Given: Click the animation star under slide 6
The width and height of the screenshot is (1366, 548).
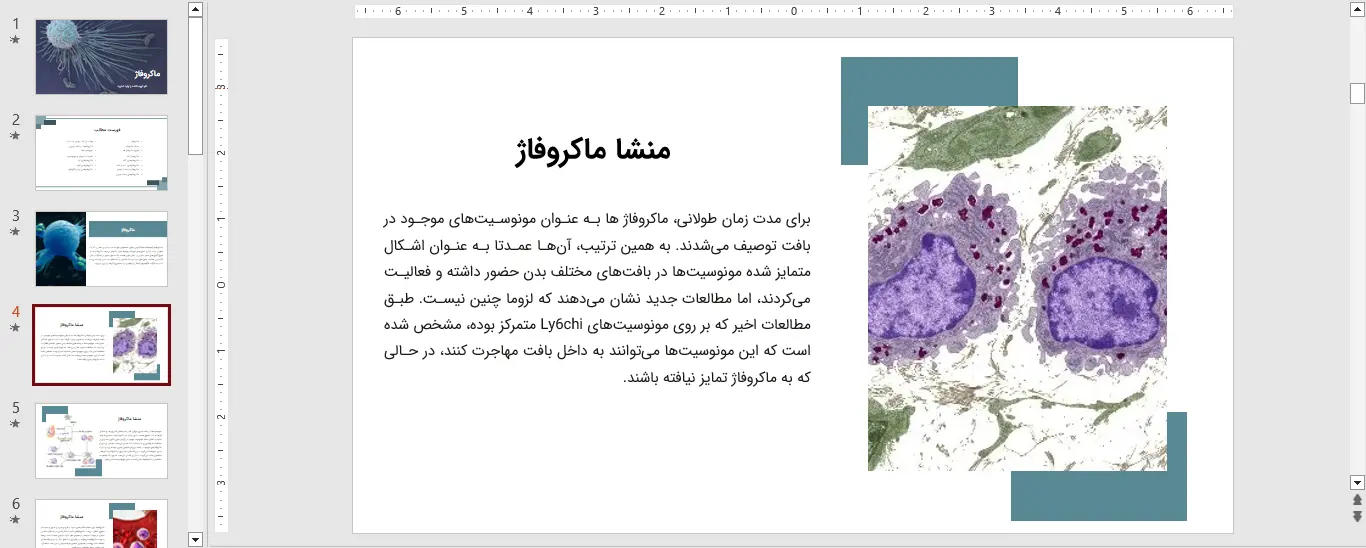Looking at the screenshot, I should coord(15,520).
